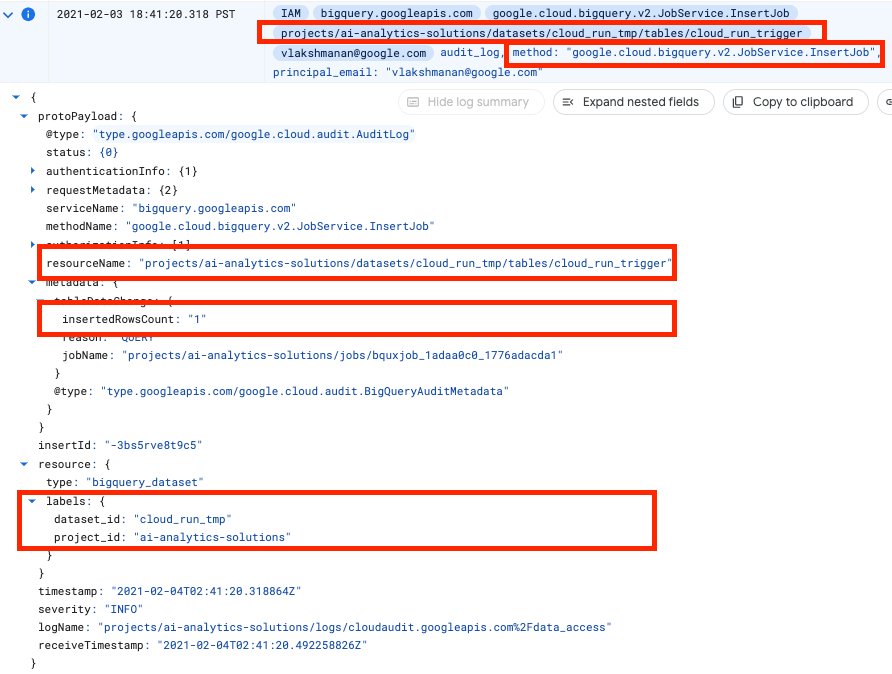Click Expand nested fields button

pyautogui.click(x=633, y=102)
